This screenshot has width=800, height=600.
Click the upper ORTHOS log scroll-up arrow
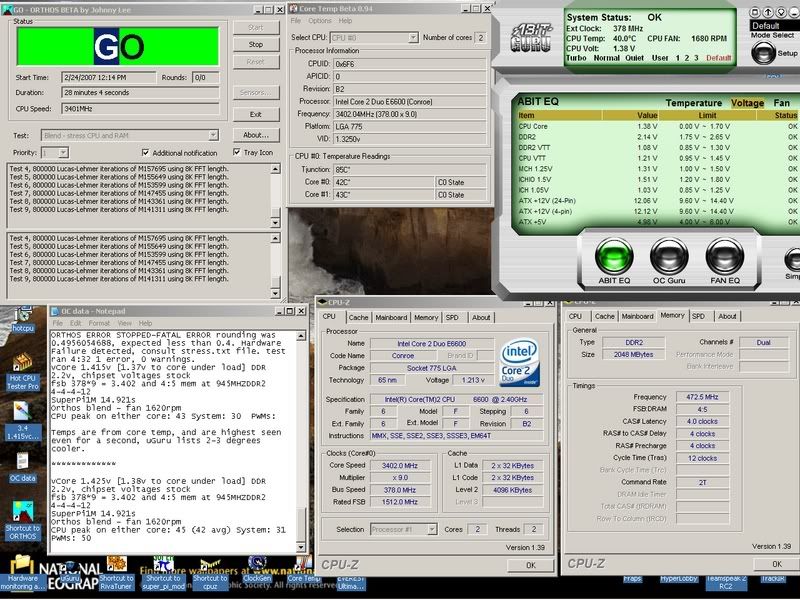pos(276,169)
